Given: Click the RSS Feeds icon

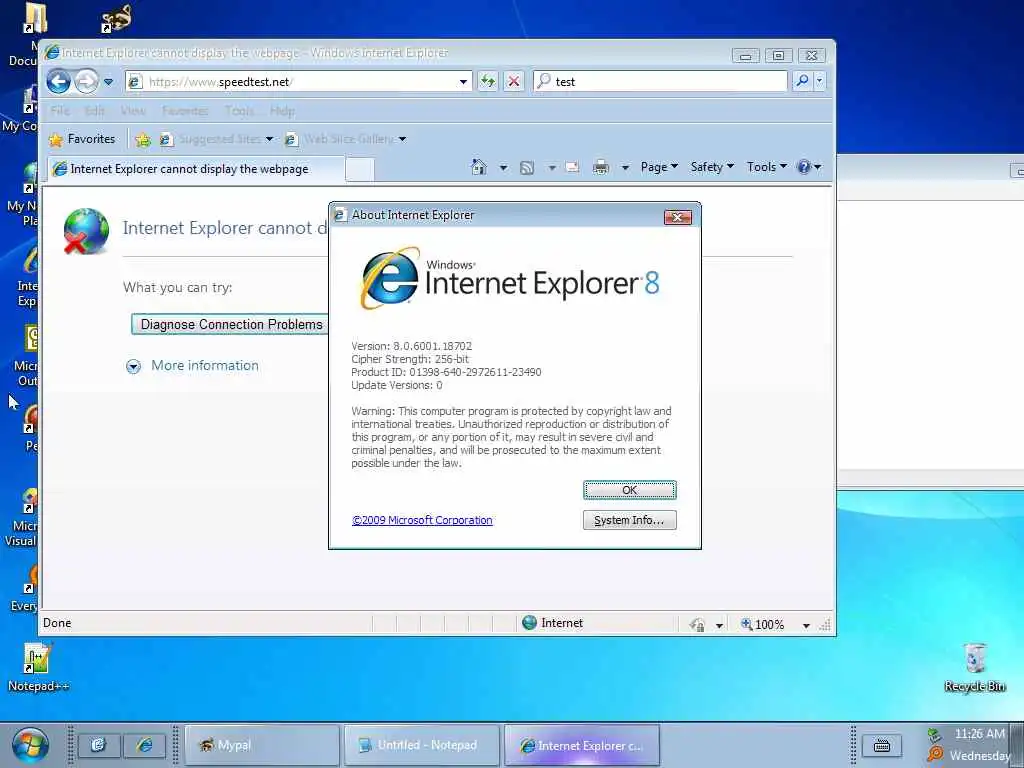Looking at the screenshot, I should (x=526, y=168).
